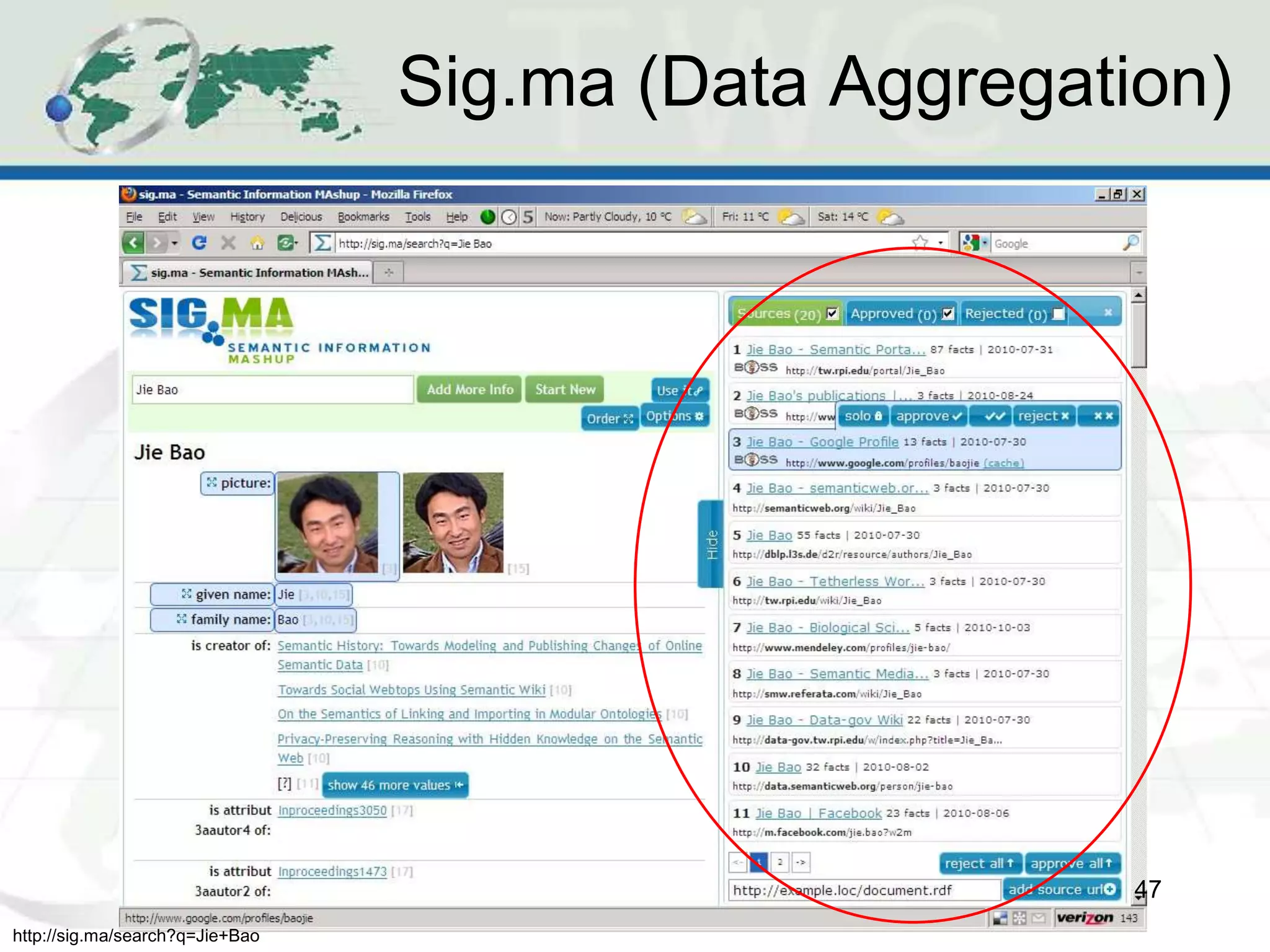Open Towards Social Webtops Using Semantic Wiki
Image resolution: width=1270 pixels, height=952 pixels.
(x=411, y=690)
